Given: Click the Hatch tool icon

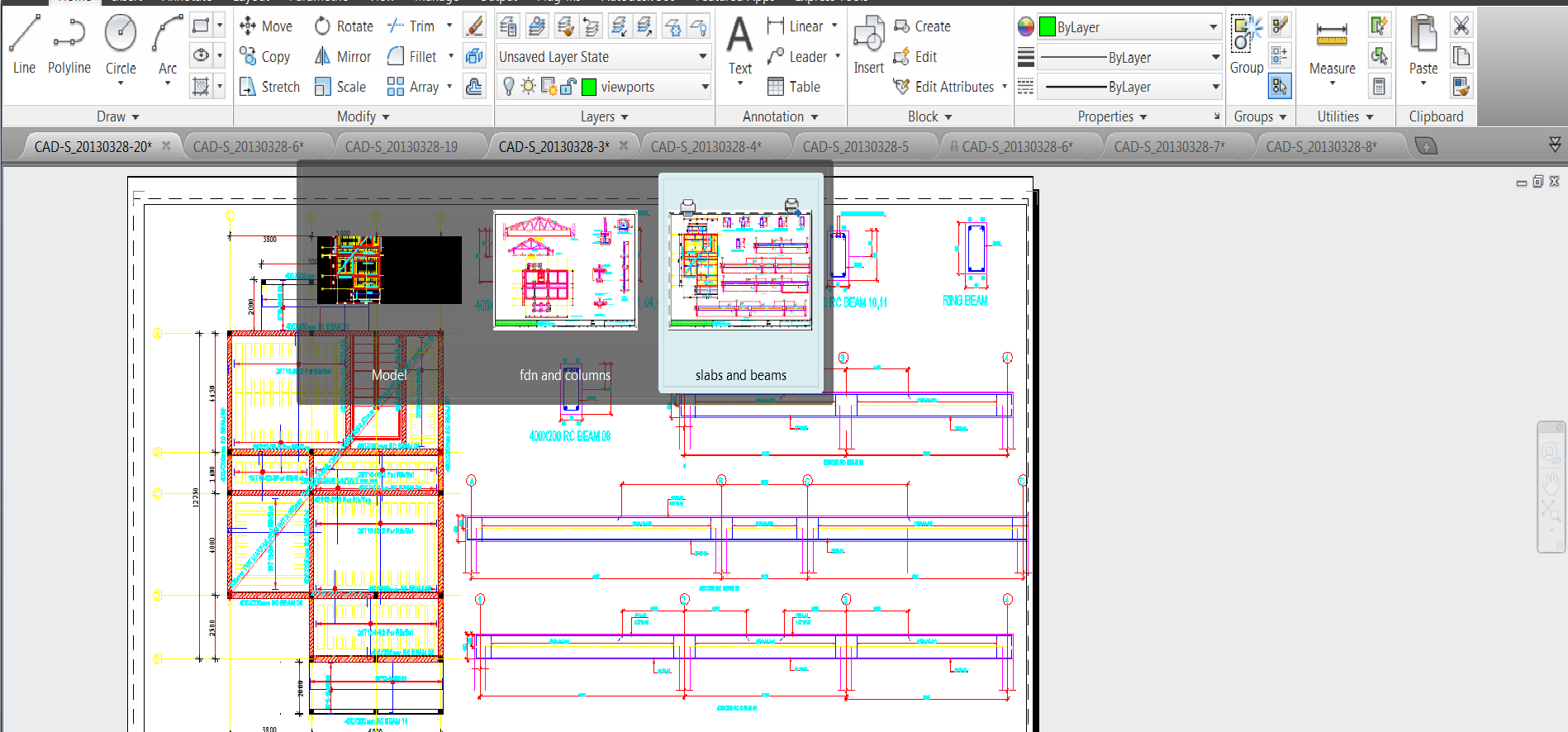Looking at the screenshot, I should point(201,86).
